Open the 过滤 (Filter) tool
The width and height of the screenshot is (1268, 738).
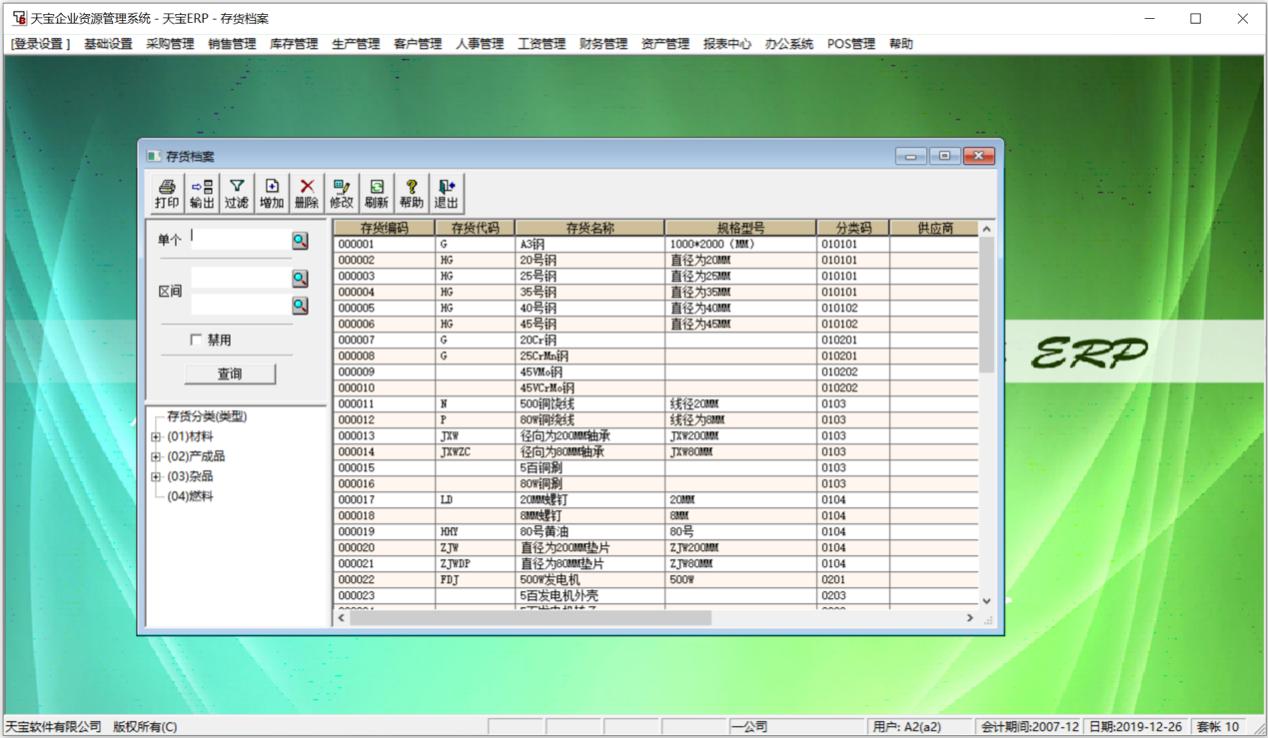(x=236, y=190)
